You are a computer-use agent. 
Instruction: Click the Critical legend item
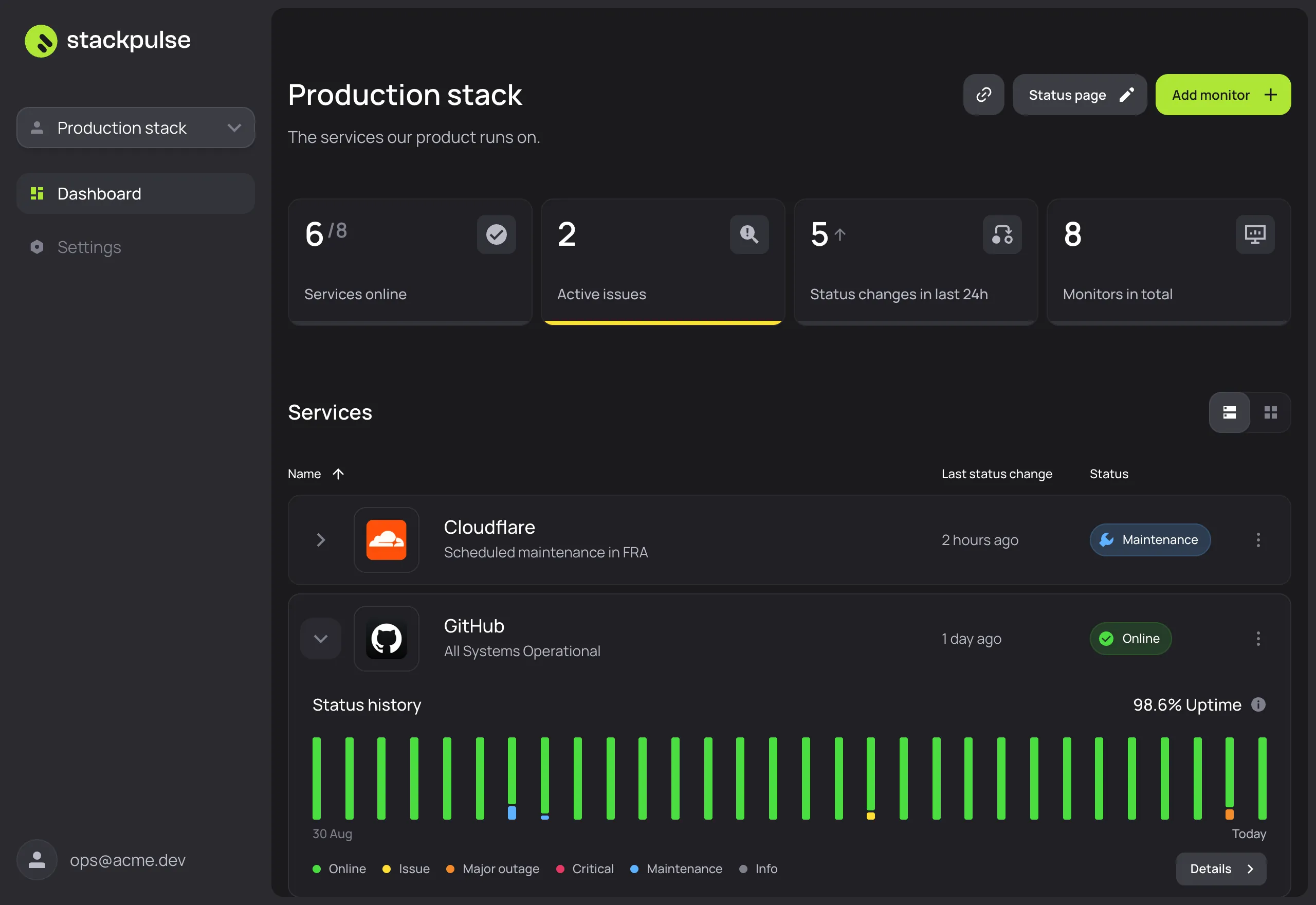[x=584, y=868]
